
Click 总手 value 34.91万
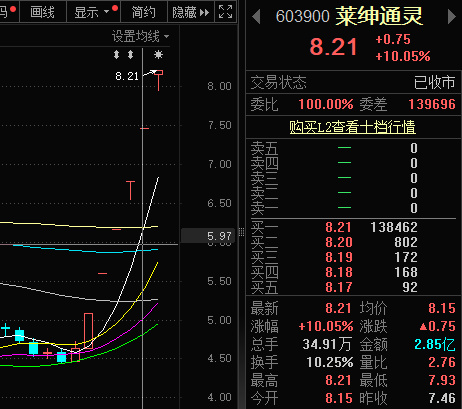tap(327, 344)
